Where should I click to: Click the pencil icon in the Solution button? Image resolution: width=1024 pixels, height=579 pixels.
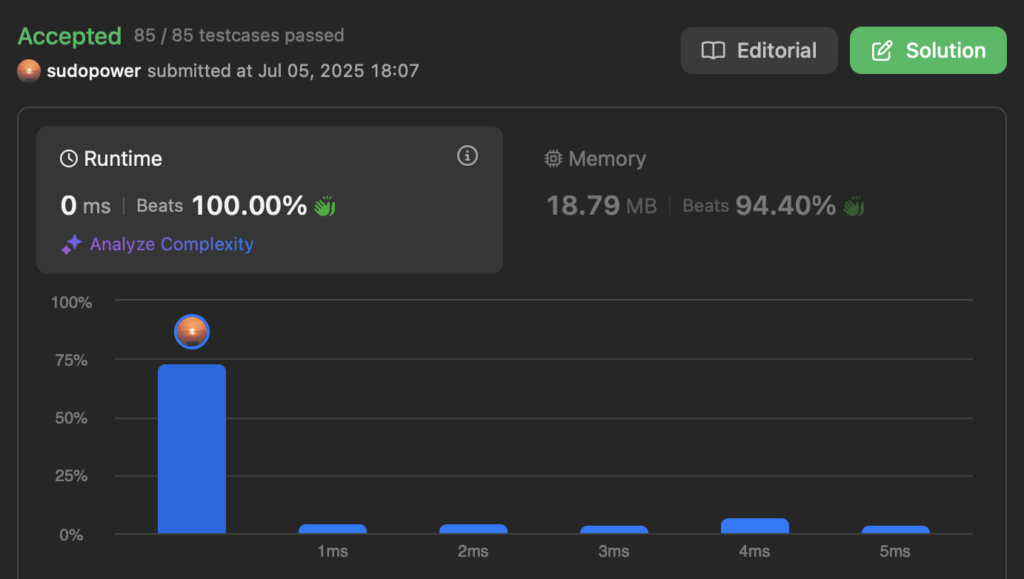tap(882, 50)
